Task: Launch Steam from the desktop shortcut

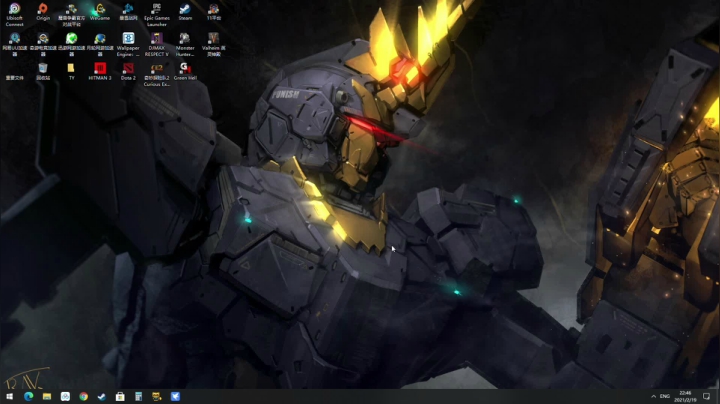Action: click(185, 11)
